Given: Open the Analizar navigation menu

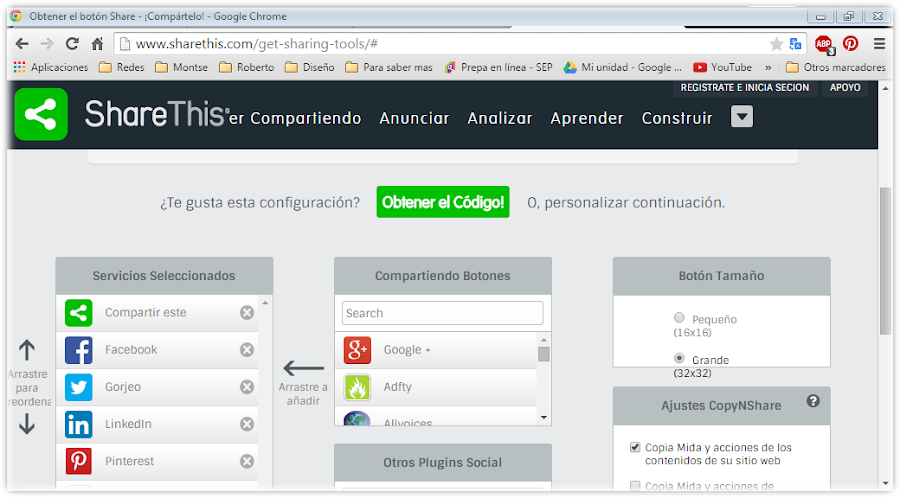Looking at the screenshot, I should click(500, 118).
